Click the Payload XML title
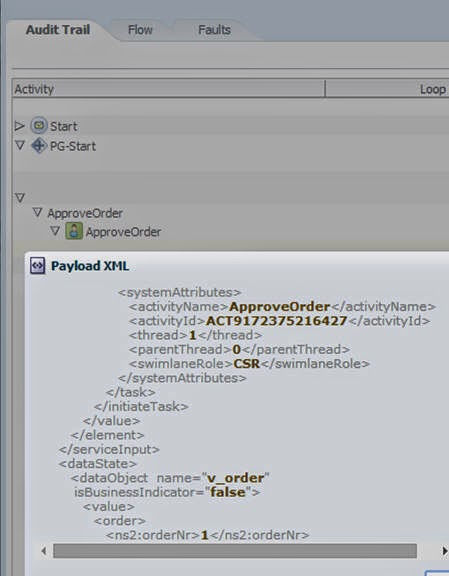The width and height of the screenshot is (449, 576). [90, 266]
